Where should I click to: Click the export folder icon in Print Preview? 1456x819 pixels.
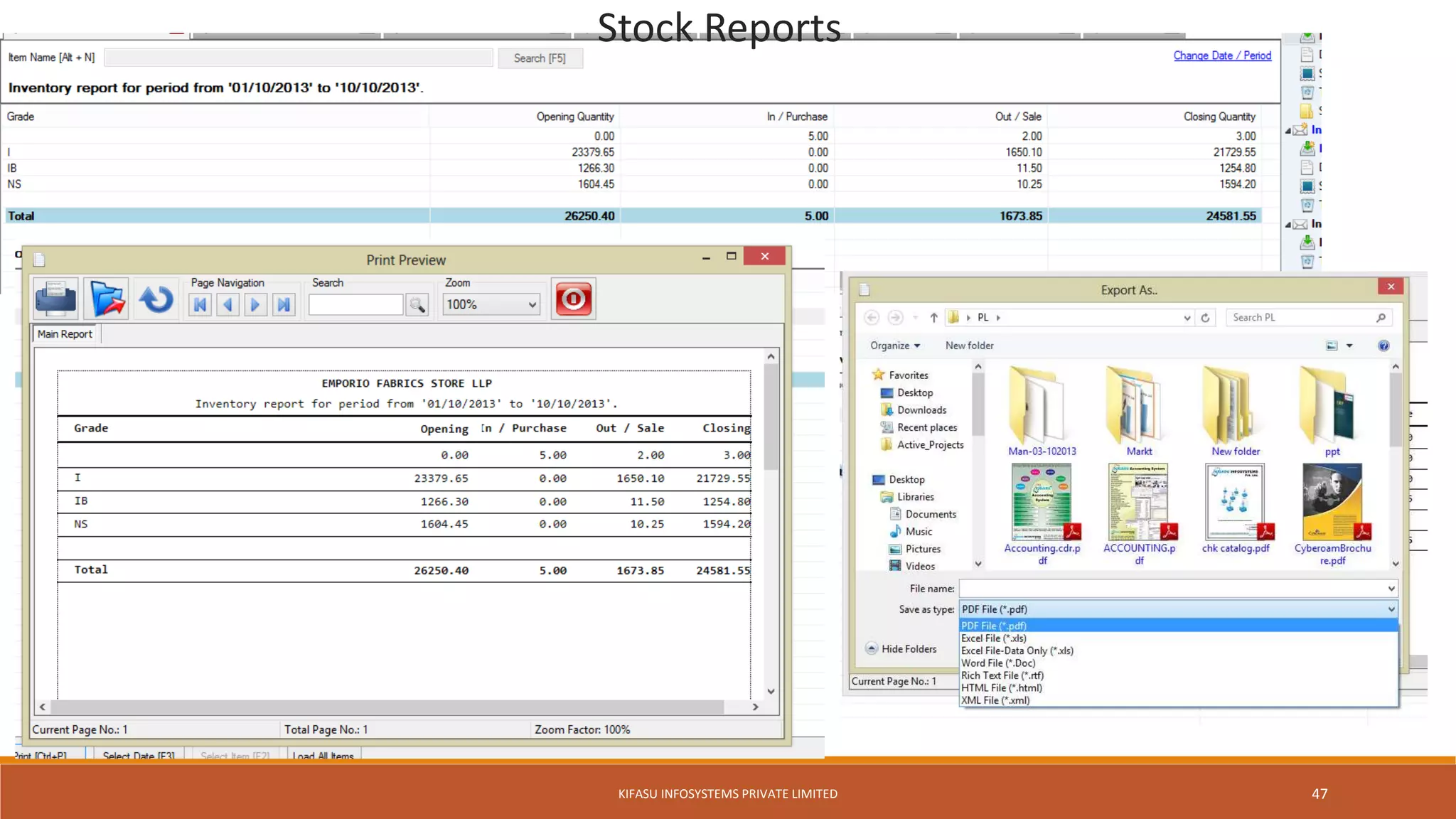[x=107, y=299]
